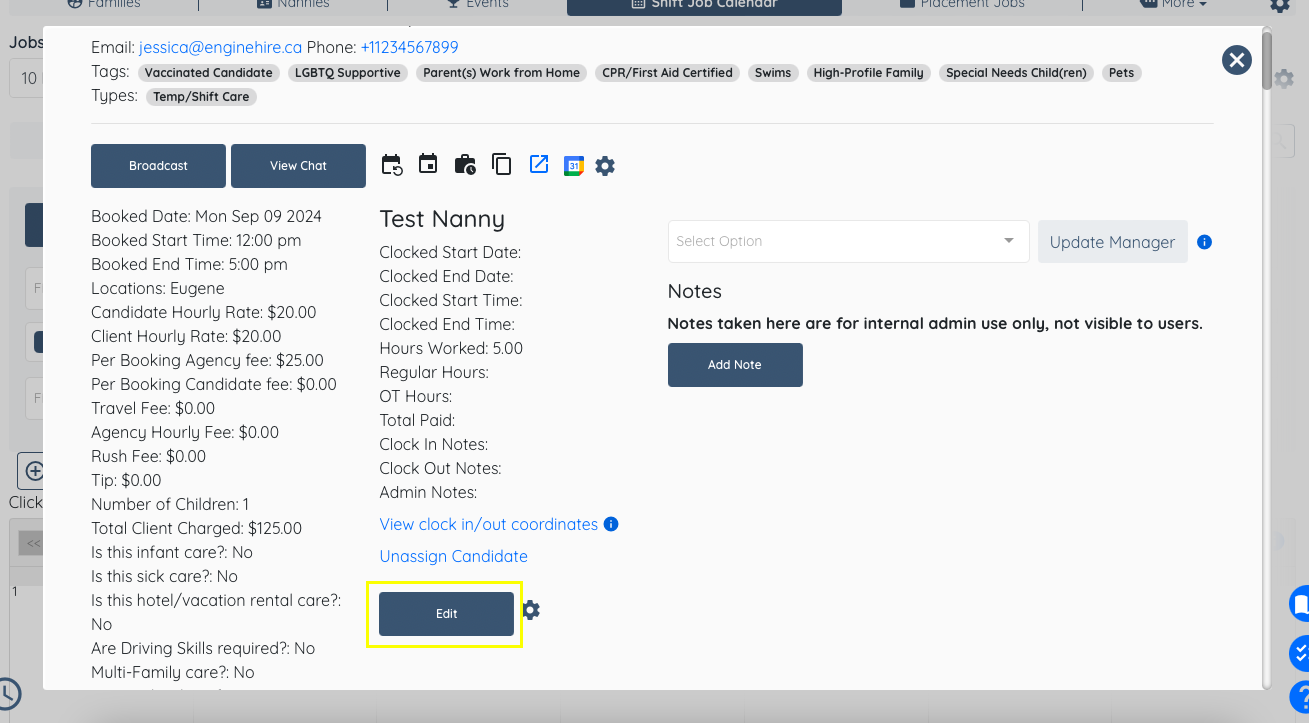
Task: Click the Edit button
Action: 446,614
